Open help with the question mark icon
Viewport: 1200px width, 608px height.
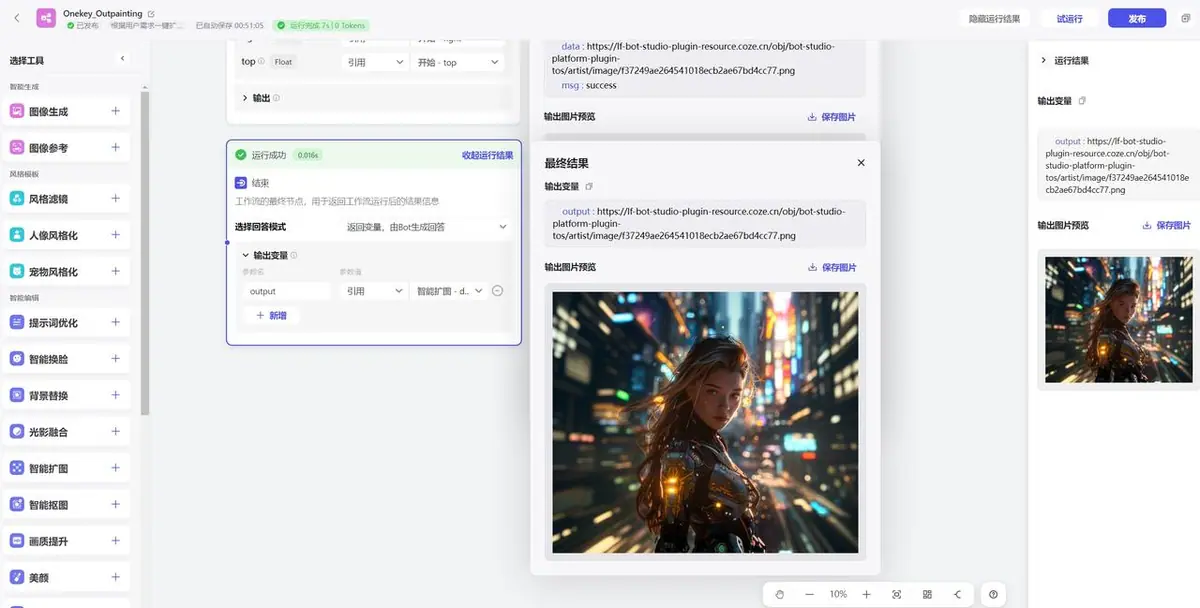993,594
